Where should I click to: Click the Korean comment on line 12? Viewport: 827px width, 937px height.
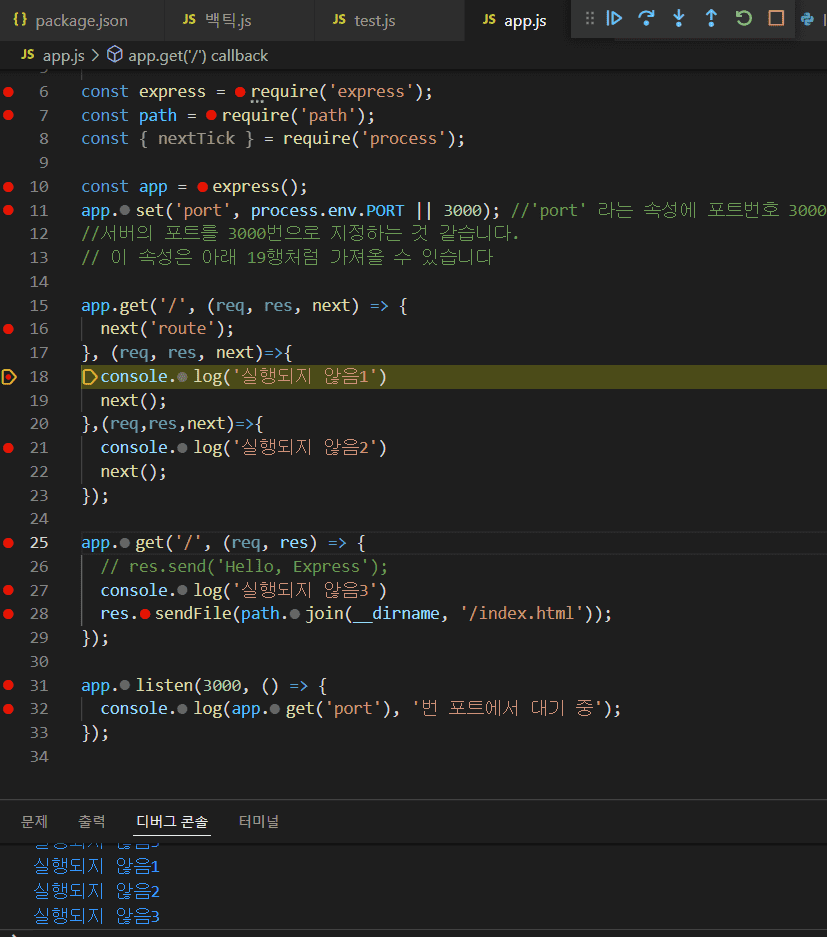pos(300,234)
